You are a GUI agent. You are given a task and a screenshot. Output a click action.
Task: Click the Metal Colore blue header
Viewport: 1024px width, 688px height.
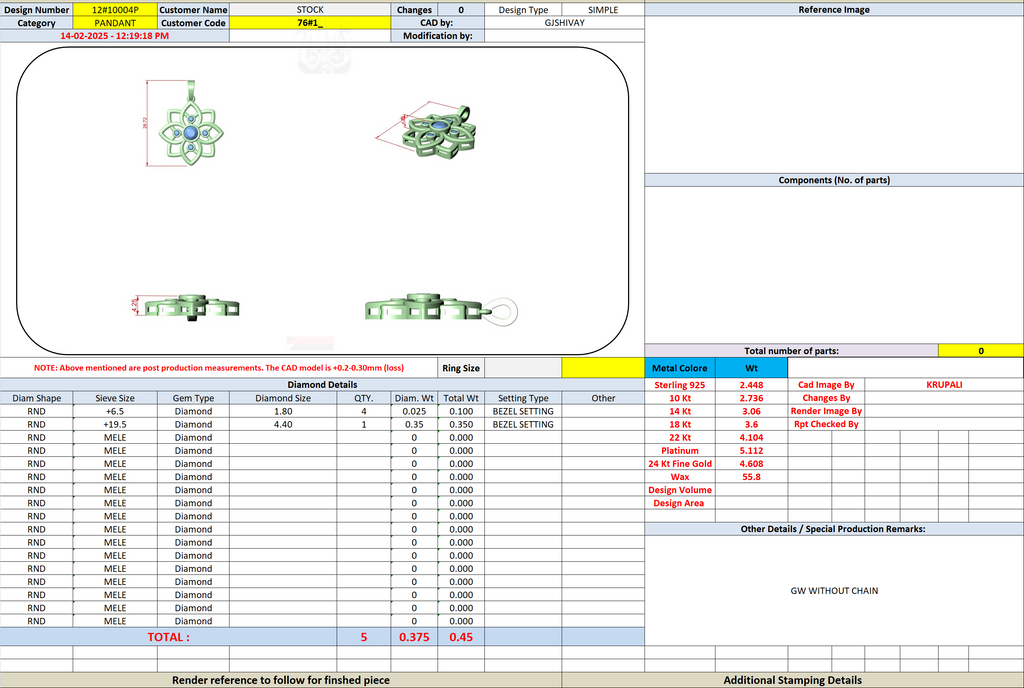tap(680, 368)
